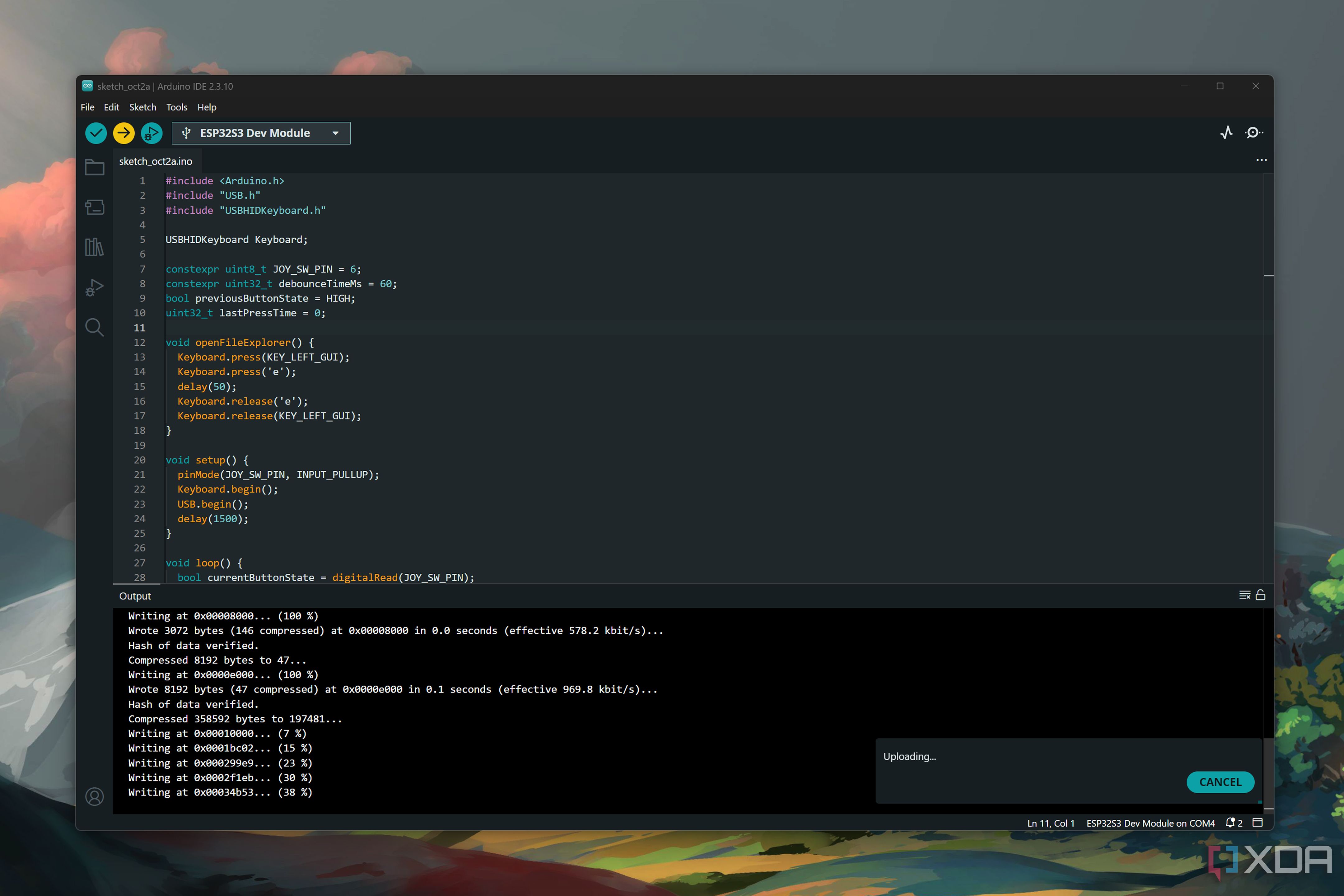Open the account profile icon
Viewport: 1344px width, 896px height.
click(94, 796)
